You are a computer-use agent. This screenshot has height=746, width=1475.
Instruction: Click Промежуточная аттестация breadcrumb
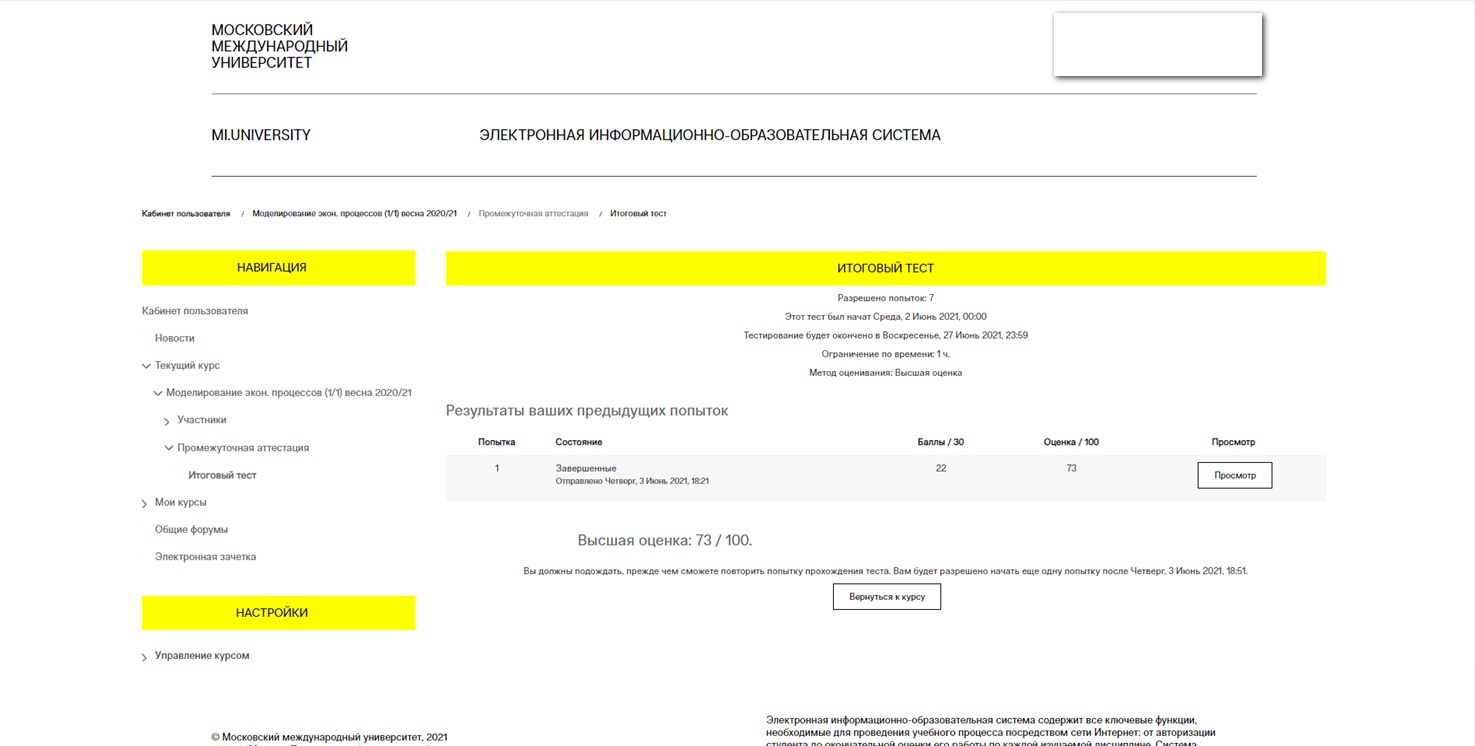pos(533,214)
